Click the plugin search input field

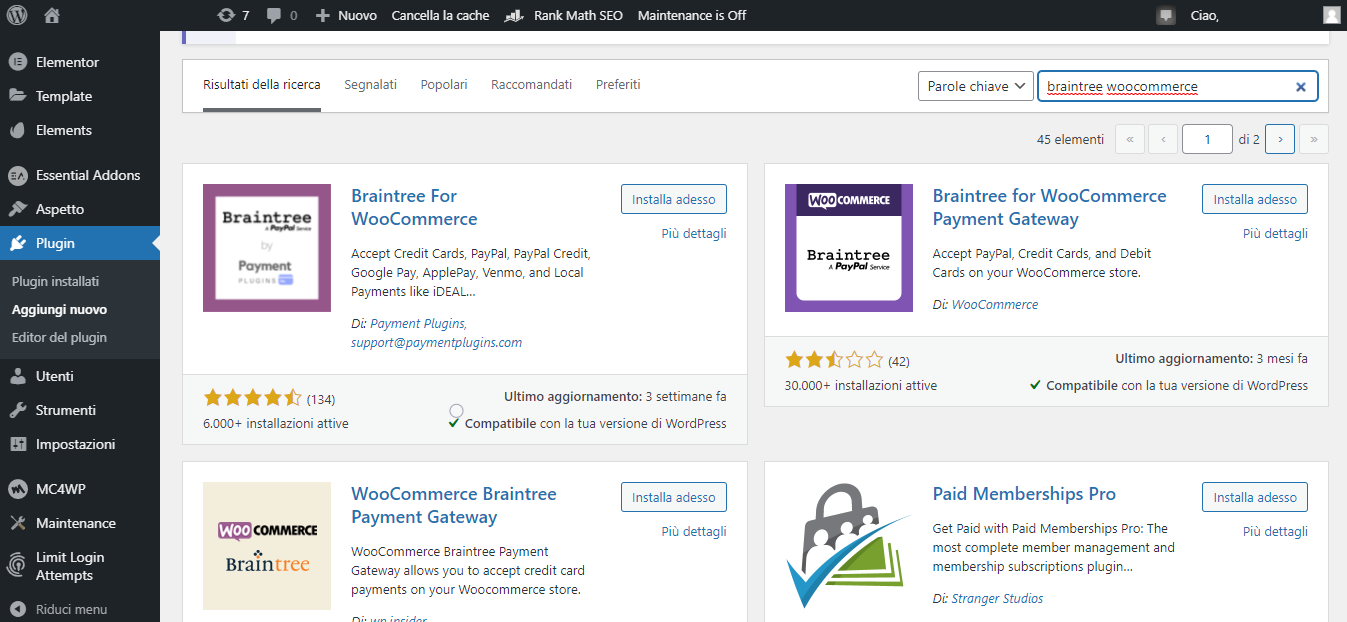[1165, 87]
